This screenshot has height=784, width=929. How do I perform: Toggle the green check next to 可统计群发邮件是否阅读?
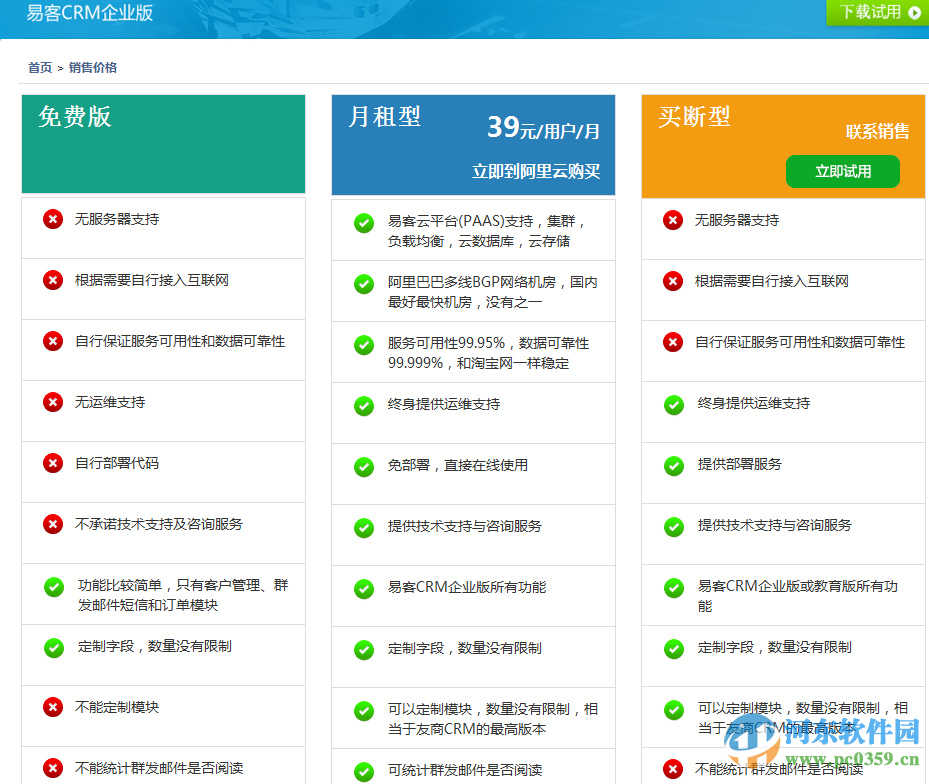click(x=363, y=771)
